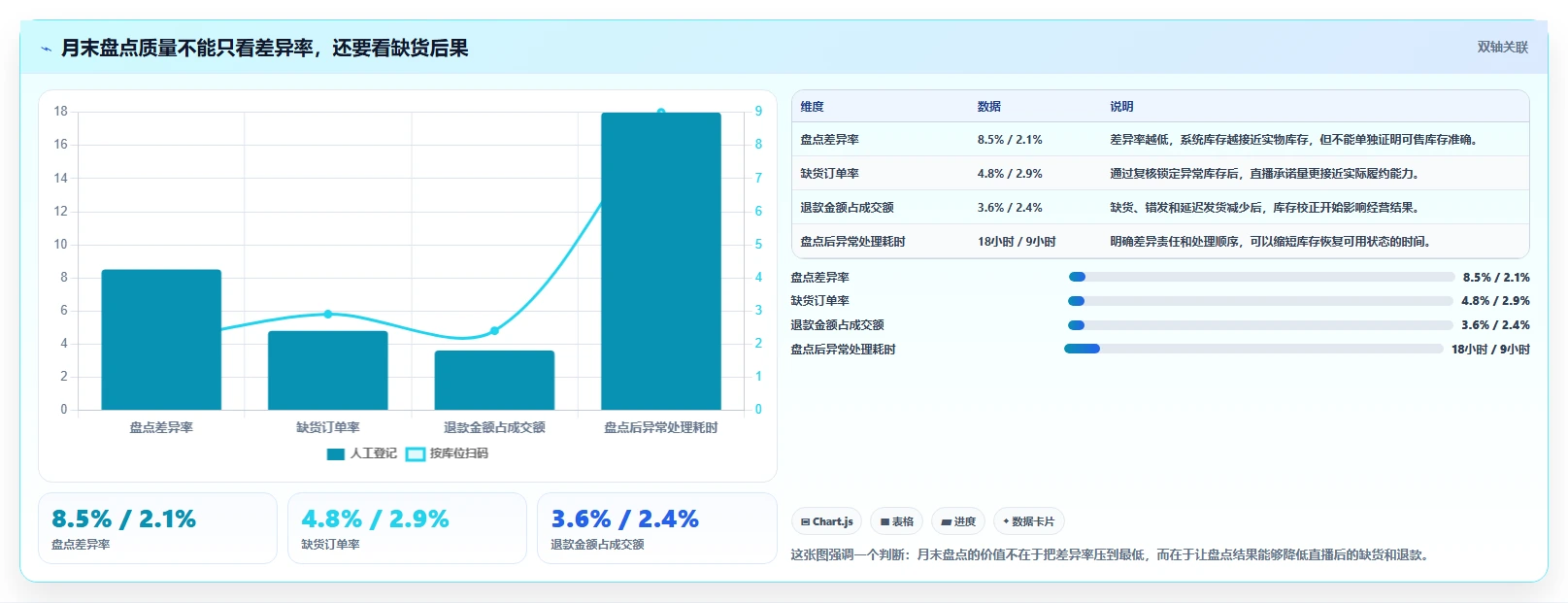Click the 4.8% / 2.9% data card

point(407,528)
